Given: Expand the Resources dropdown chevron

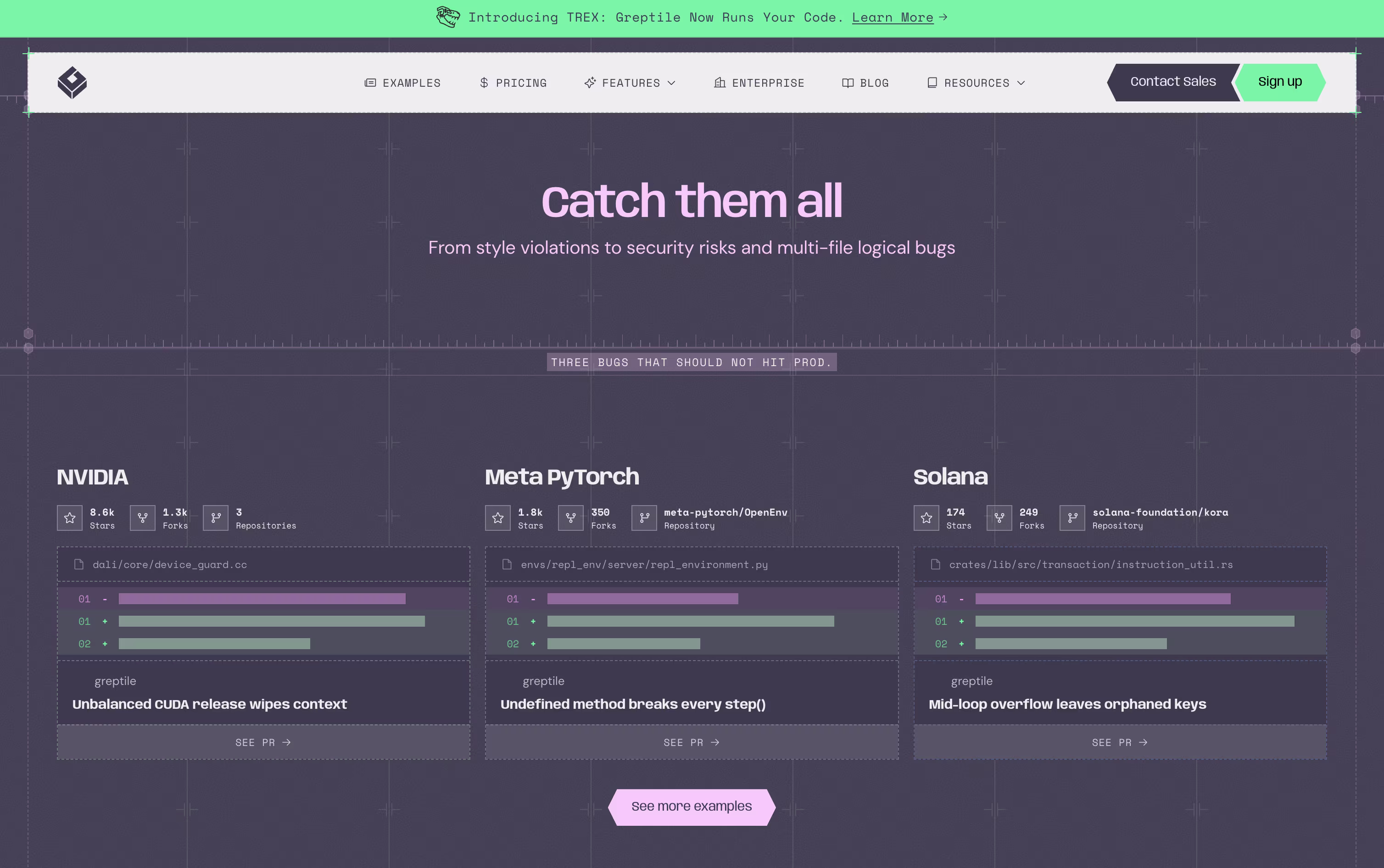Looking at the screenshot, I should (1021, 83).
